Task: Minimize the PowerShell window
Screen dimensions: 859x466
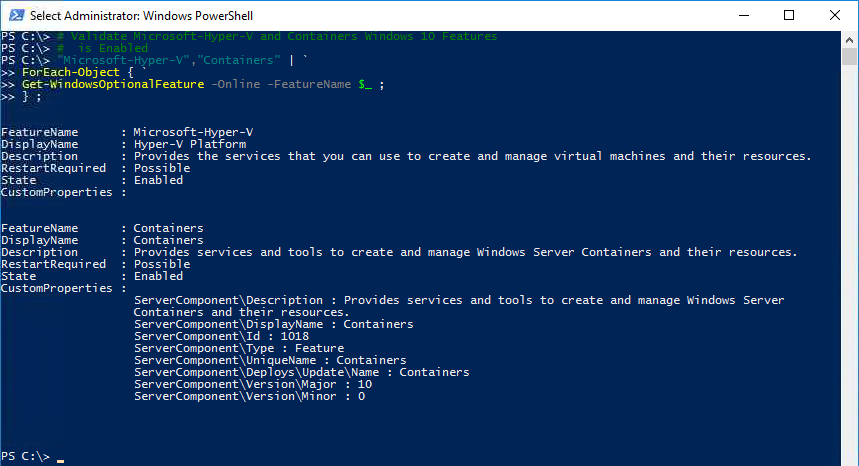Action: click(743, 15)
